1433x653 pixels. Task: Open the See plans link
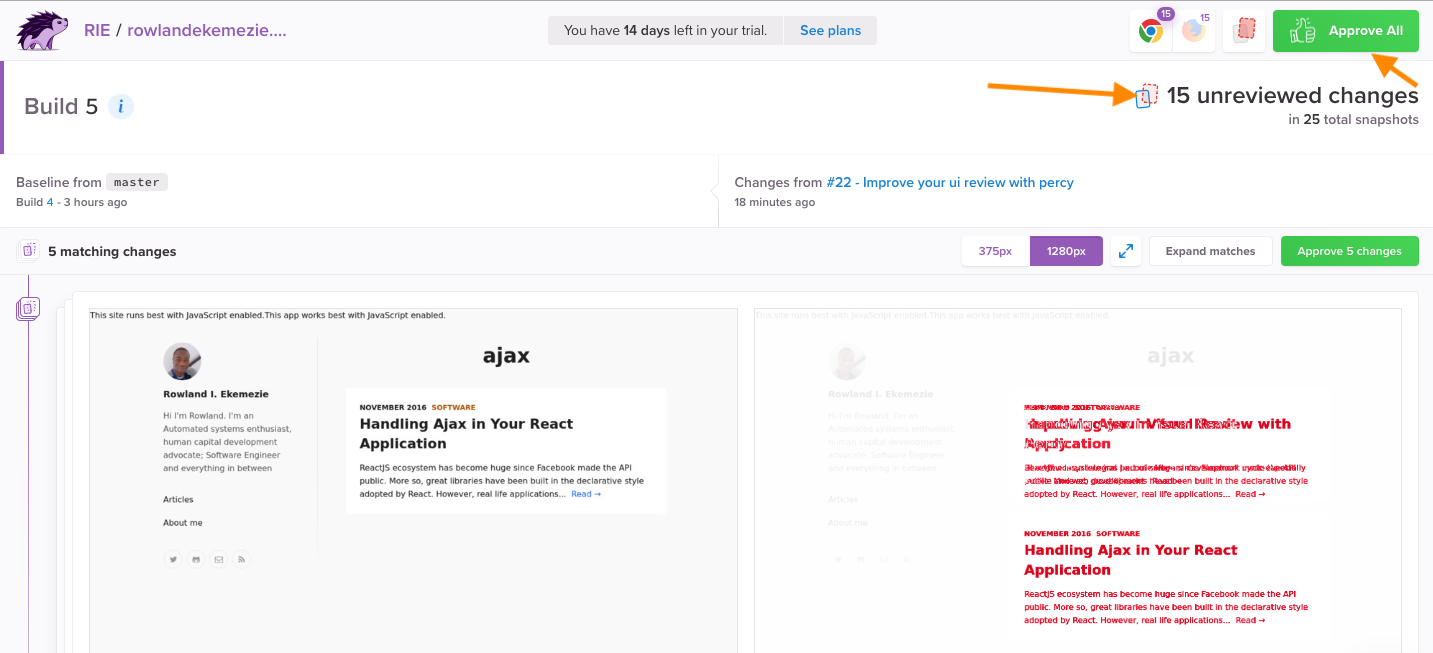click(x=830, y=31)
